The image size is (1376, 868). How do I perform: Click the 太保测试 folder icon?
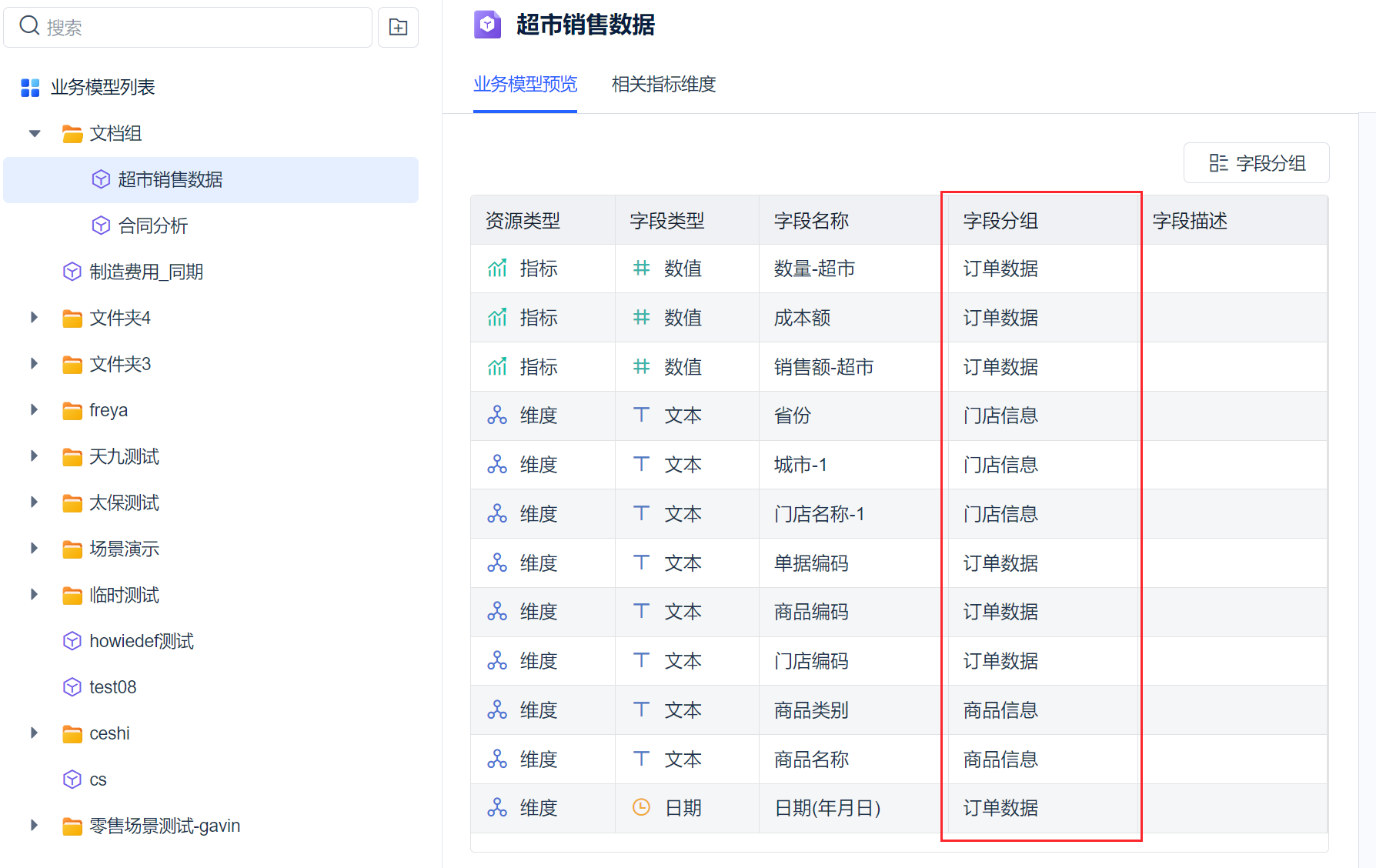pyautogui.click(x=72, y=503)
